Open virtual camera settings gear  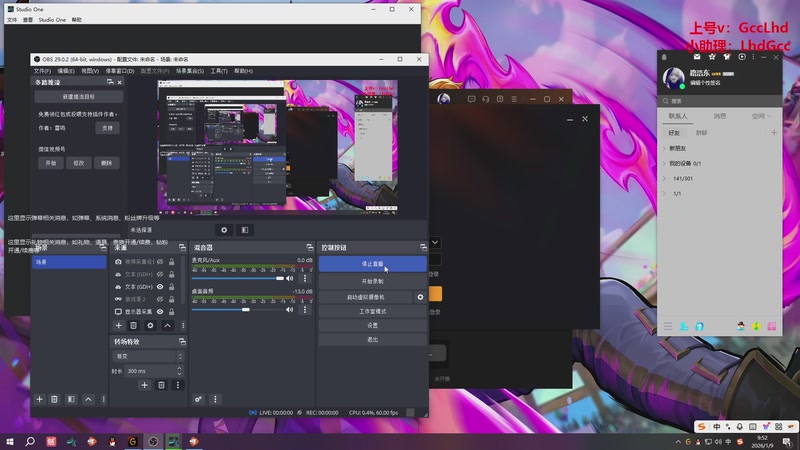pos(420,297)
